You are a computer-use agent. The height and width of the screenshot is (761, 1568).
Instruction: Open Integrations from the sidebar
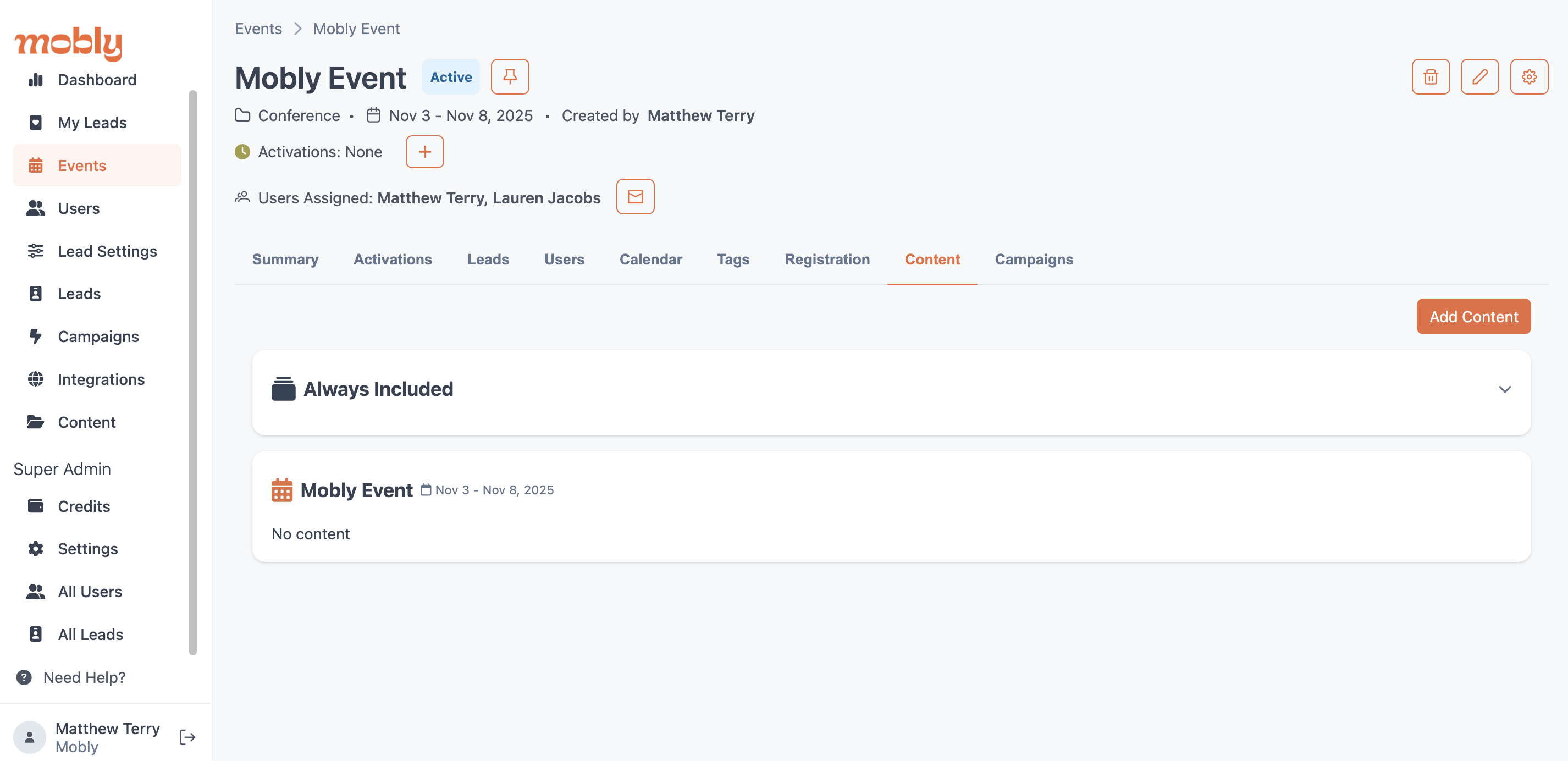click(101, 379)
